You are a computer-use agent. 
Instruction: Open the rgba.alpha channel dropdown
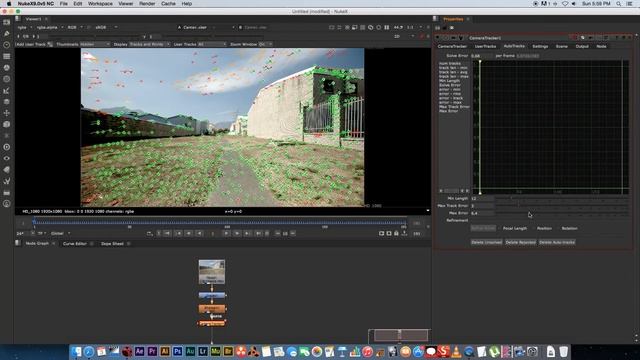coord(50,27)
